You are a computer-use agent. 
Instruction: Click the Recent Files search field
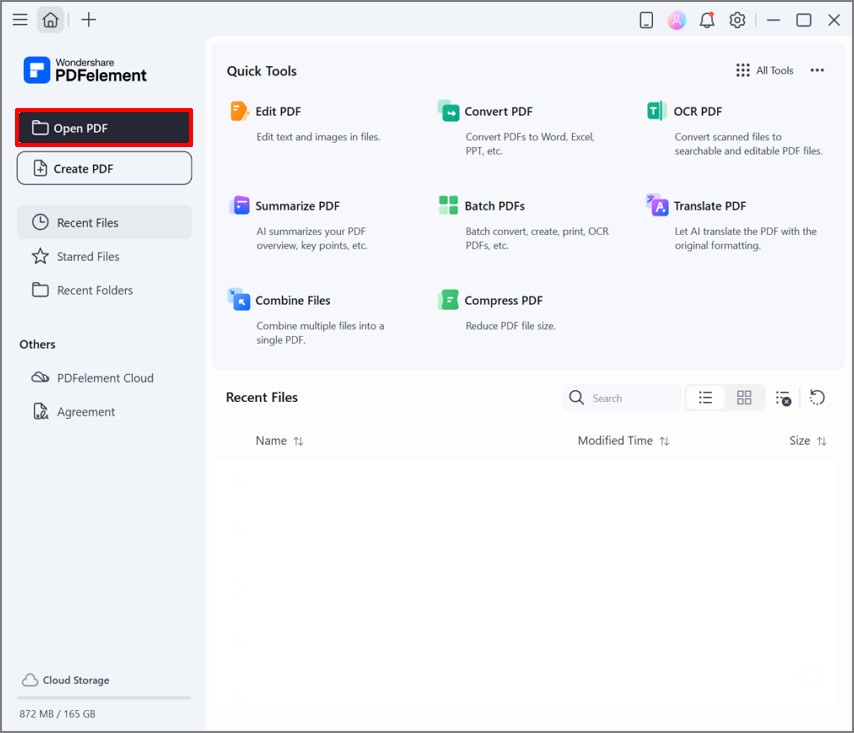[621, 398]
